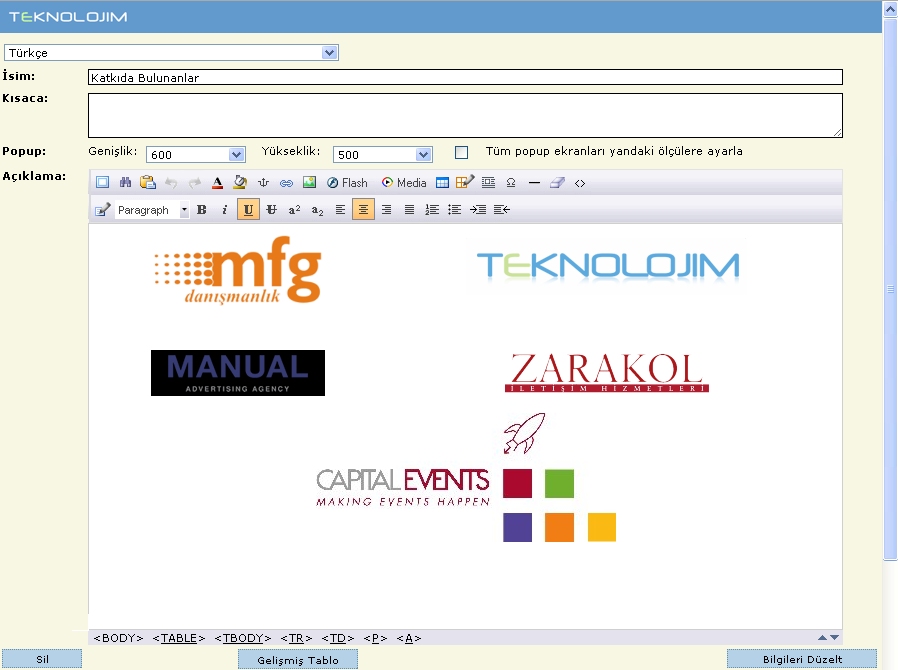Open the font color tool
Viewport: 898px width, 670px height.
coord(217,183)
